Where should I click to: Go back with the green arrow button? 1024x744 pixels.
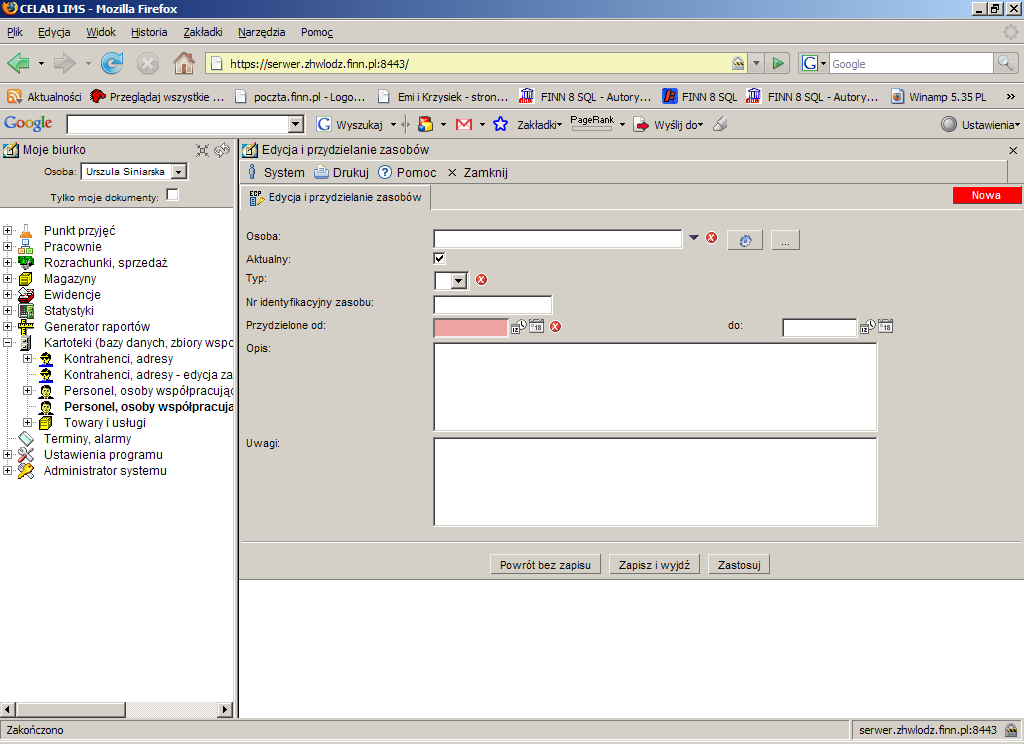(x=18, y=63)
